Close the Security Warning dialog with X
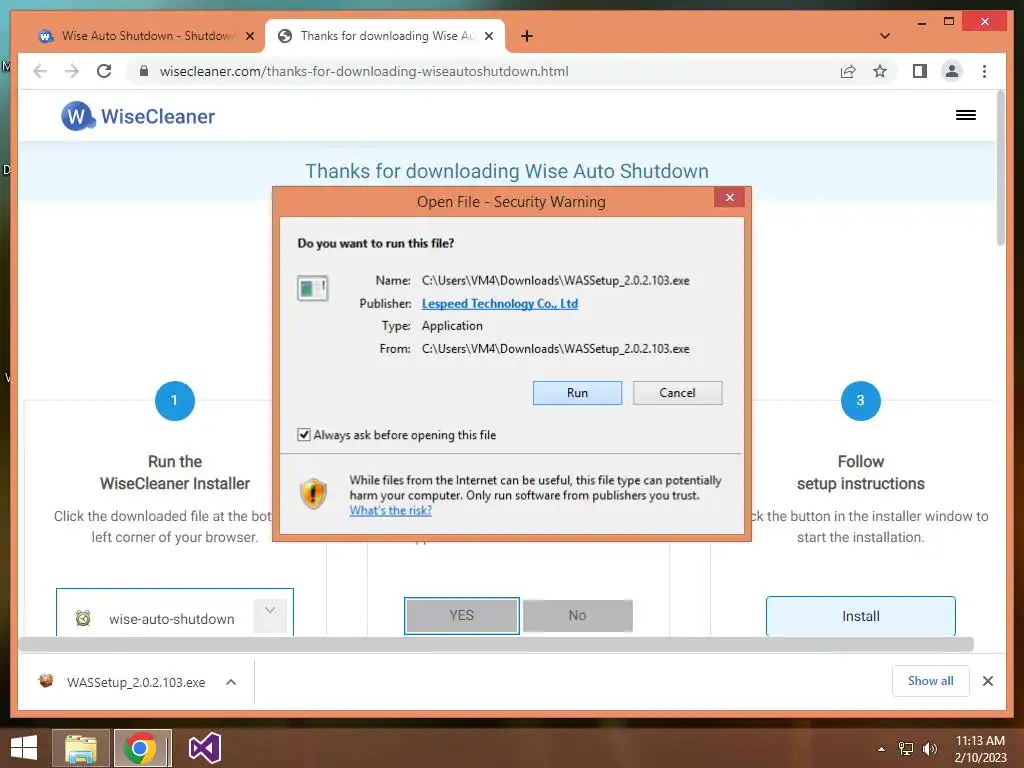The height and width of the screenshot is (768, 1024). [x=729, y=198]
